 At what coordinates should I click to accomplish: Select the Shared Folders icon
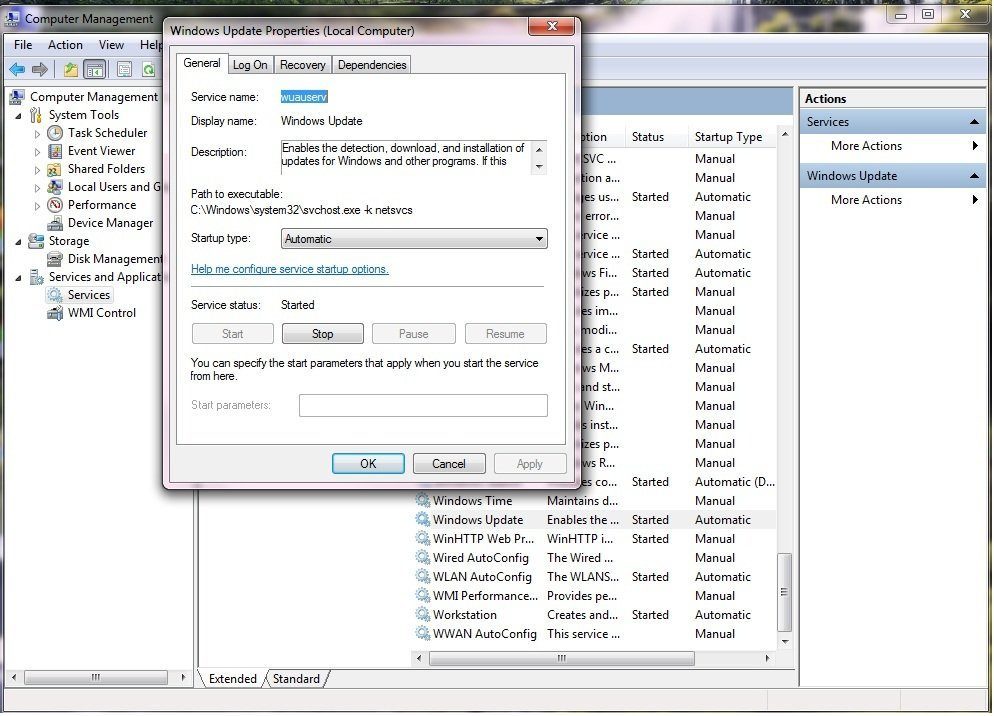(x=55, y=169)
